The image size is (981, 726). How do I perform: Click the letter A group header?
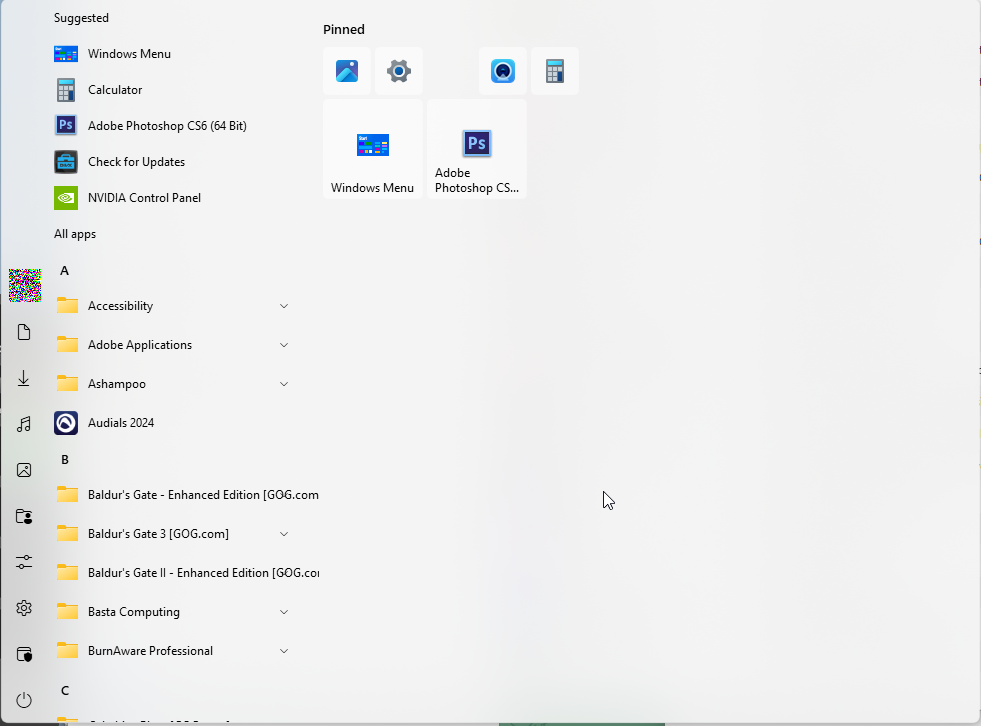(64, 270)
